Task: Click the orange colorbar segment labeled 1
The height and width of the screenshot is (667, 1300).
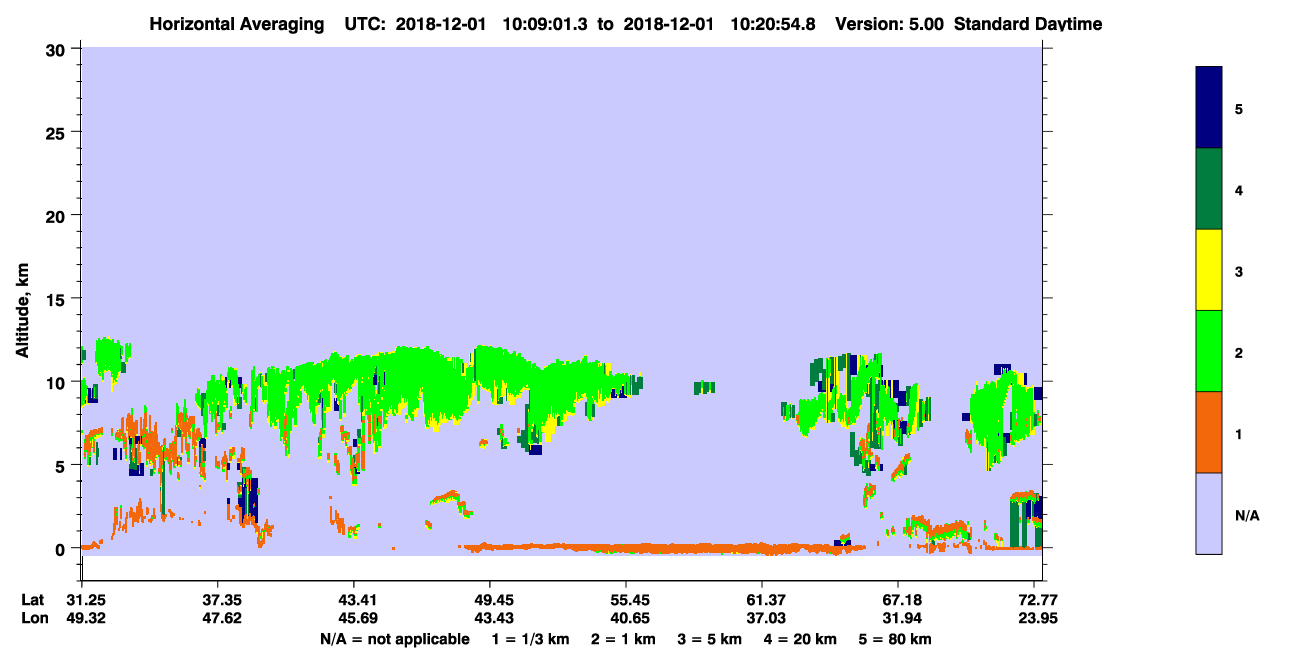Action: [x=1209, y=432]
